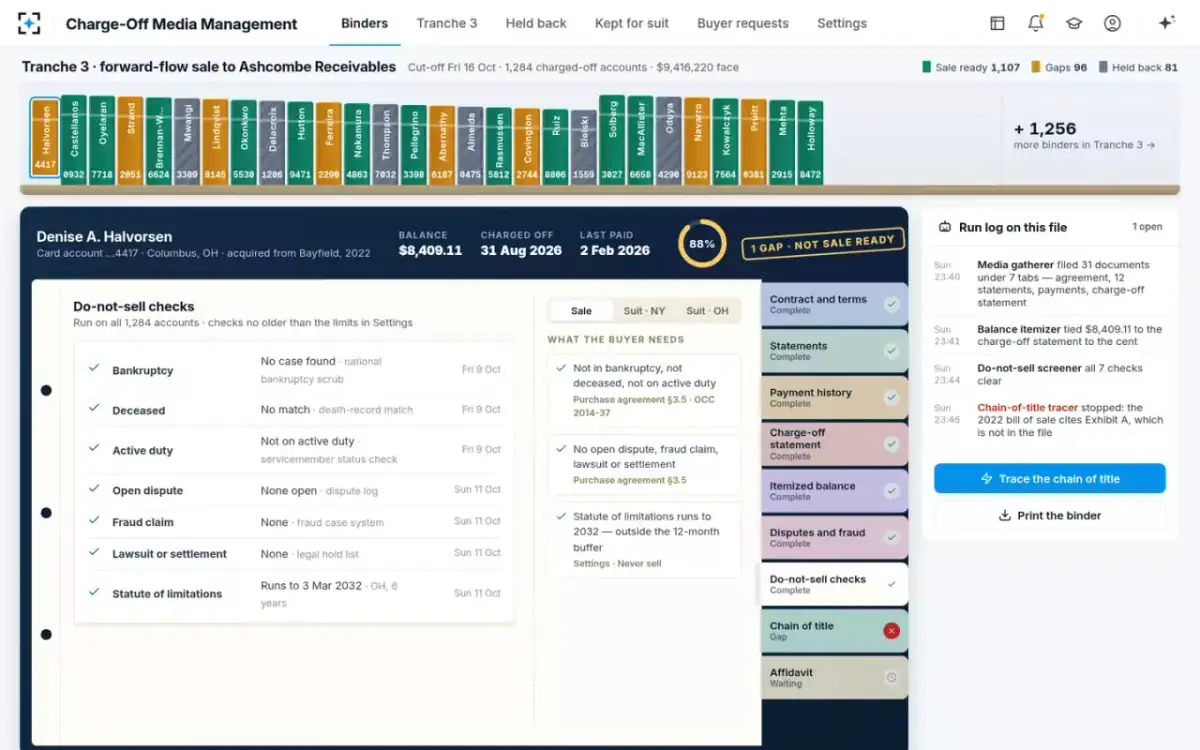Expand the 1 open run log indicator
The width and height of the screenshot is (1200, 750).
(1147, 227)
